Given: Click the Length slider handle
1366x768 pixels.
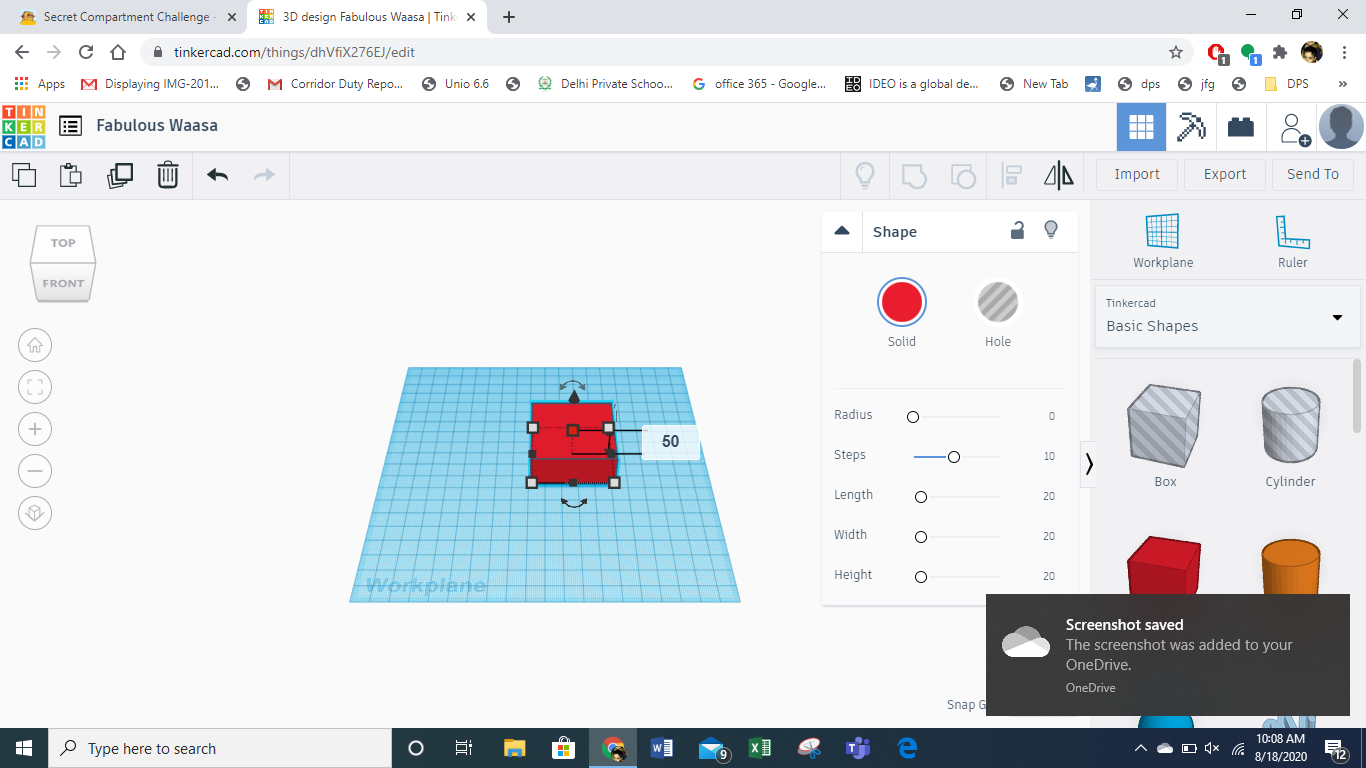Looking at the screenshot, I should tap(921, 496).
